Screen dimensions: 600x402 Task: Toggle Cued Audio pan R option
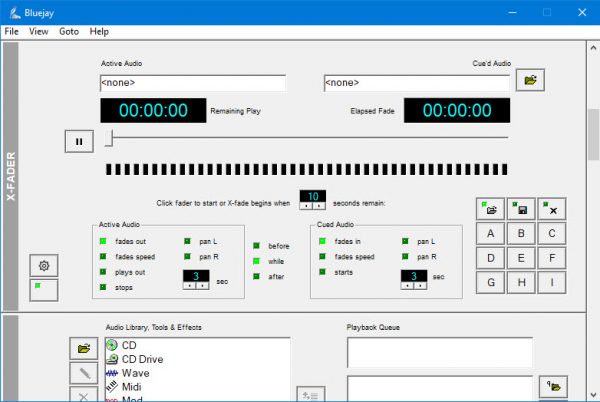tap(405, 256)
